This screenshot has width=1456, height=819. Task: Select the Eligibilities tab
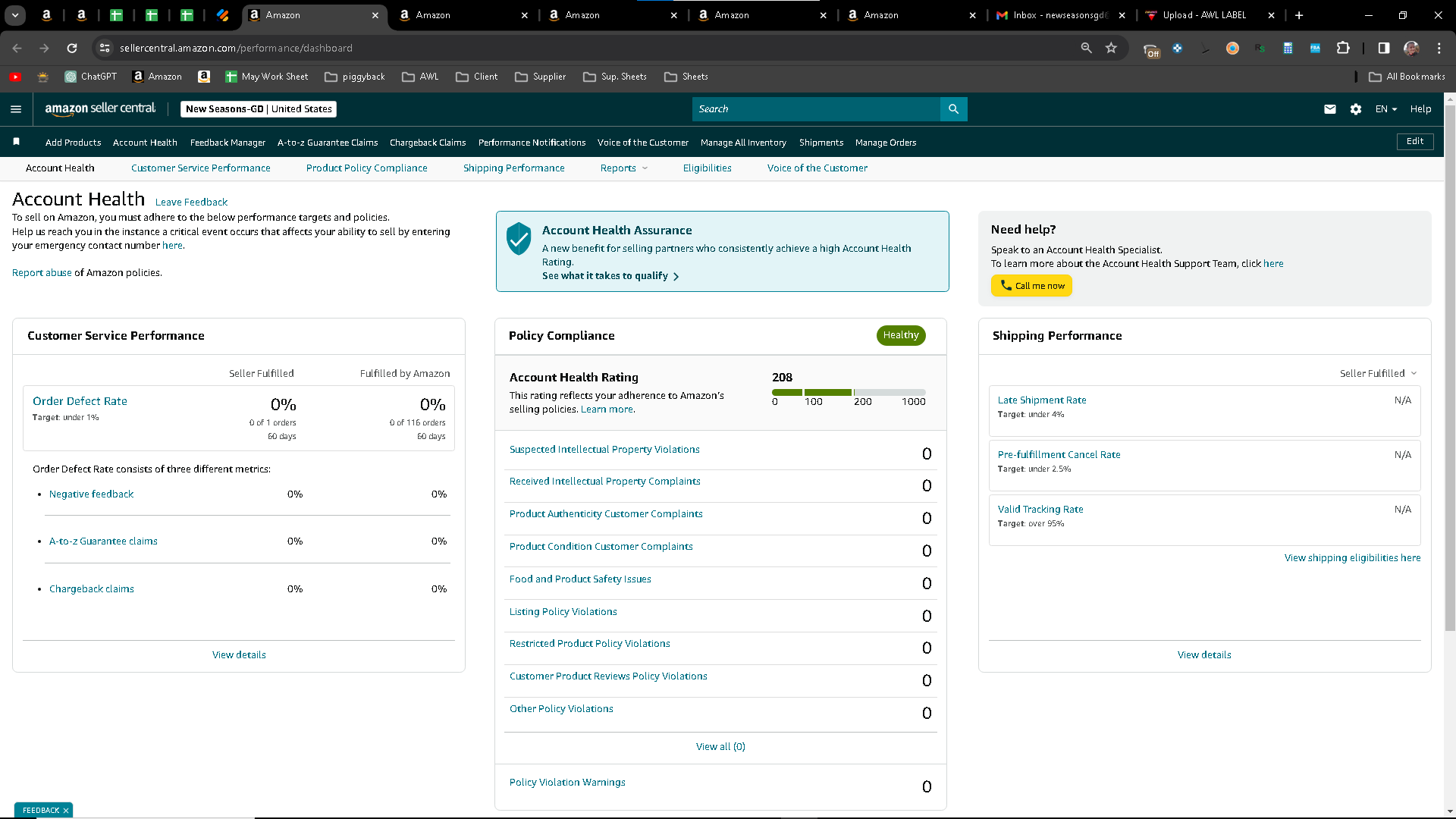pyautogui.click(x=707, y=168)
